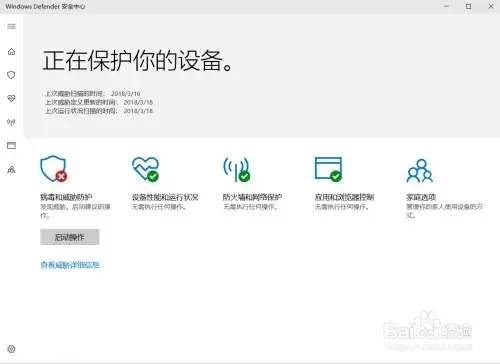Click large firewall antenna icon
The image size is (500, 364).
[237, 169]
